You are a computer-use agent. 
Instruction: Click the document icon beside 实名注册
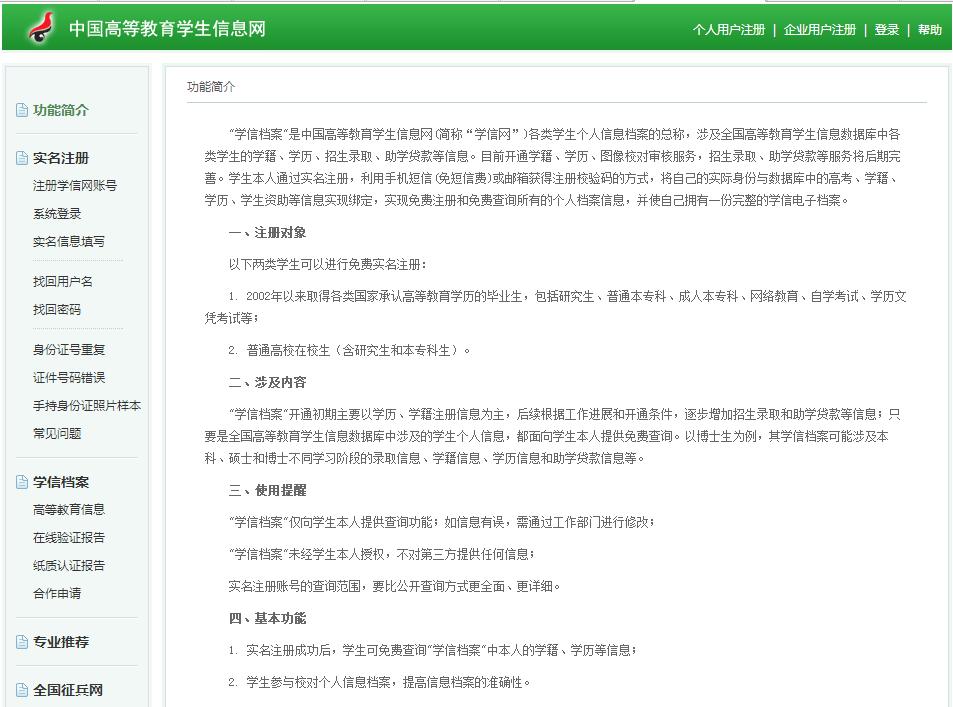[x=22, y=158]
